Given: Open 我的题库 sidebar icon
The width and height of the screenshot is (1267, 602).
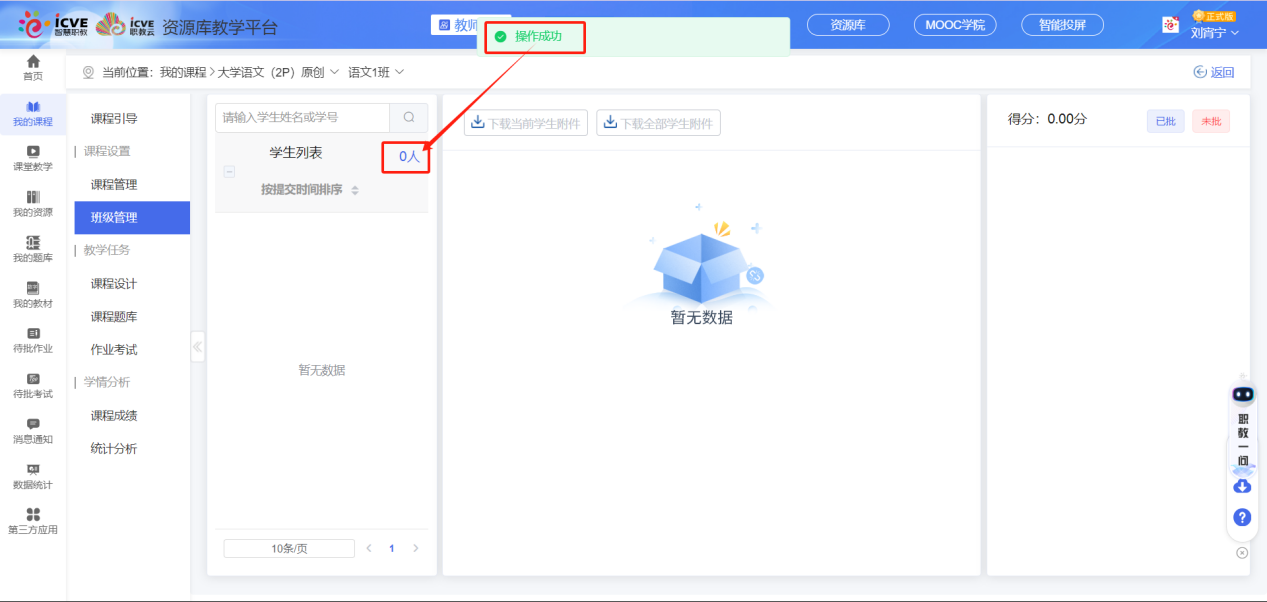Looking at the screenshot, I should tap(33, 248).
